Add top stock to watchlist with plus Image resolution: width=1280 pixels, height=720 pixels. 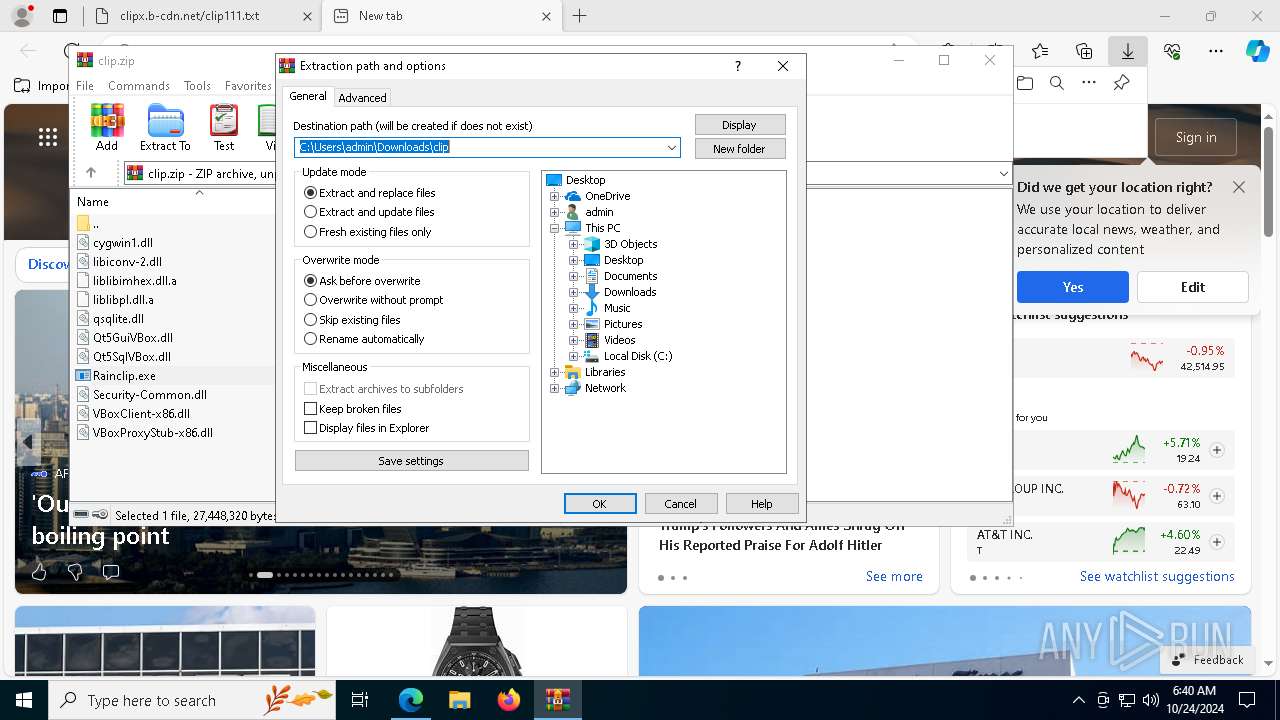(x=1217, y=450)
